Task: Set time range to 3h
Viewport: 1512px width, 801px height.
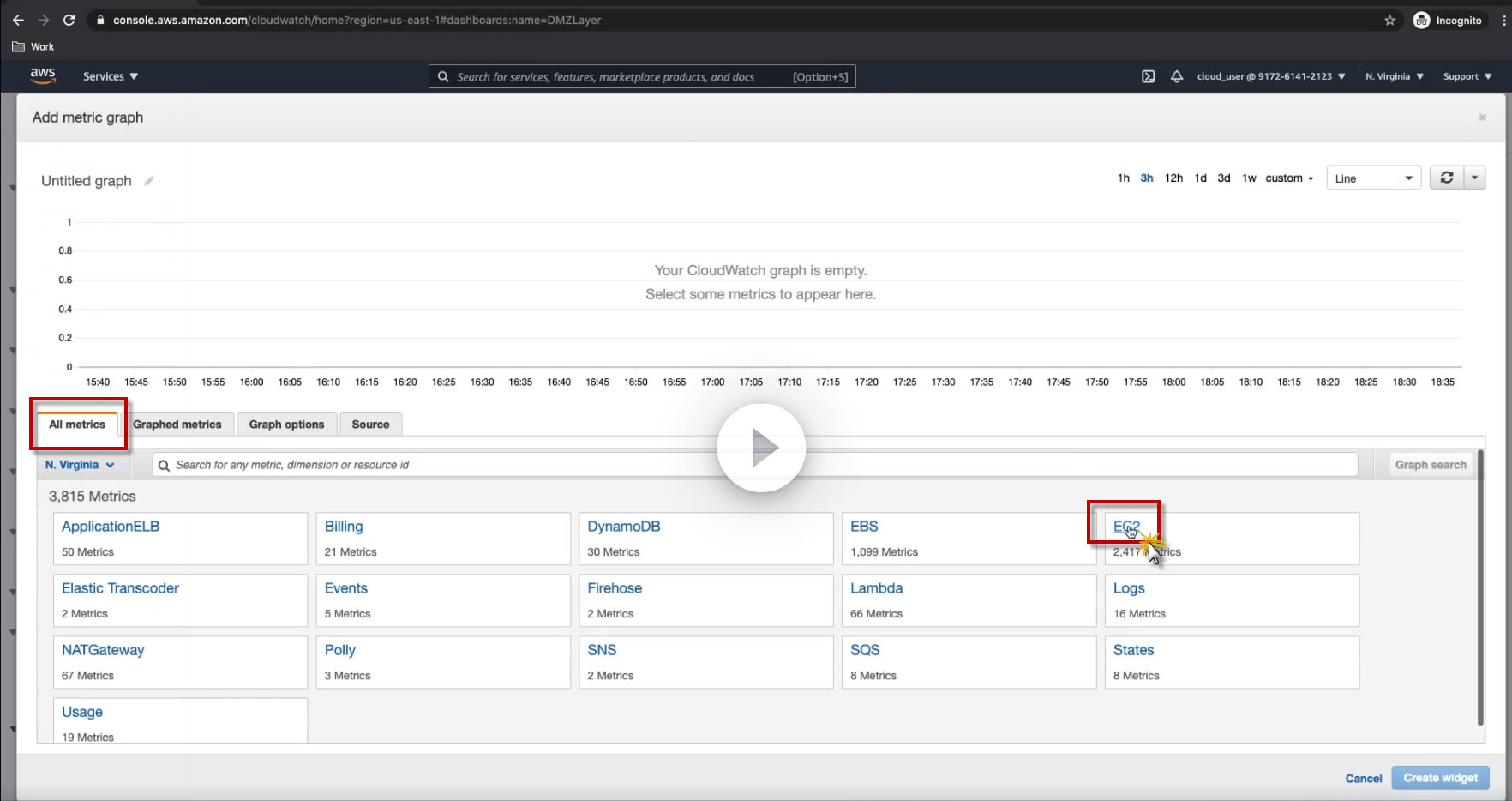Action: [1147, 178]
